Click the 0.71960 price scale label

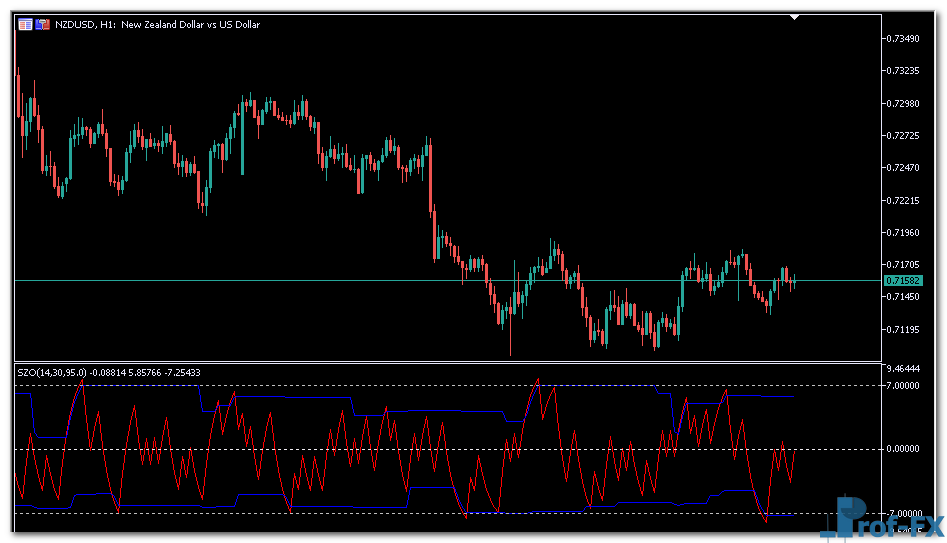coord(904,233)
